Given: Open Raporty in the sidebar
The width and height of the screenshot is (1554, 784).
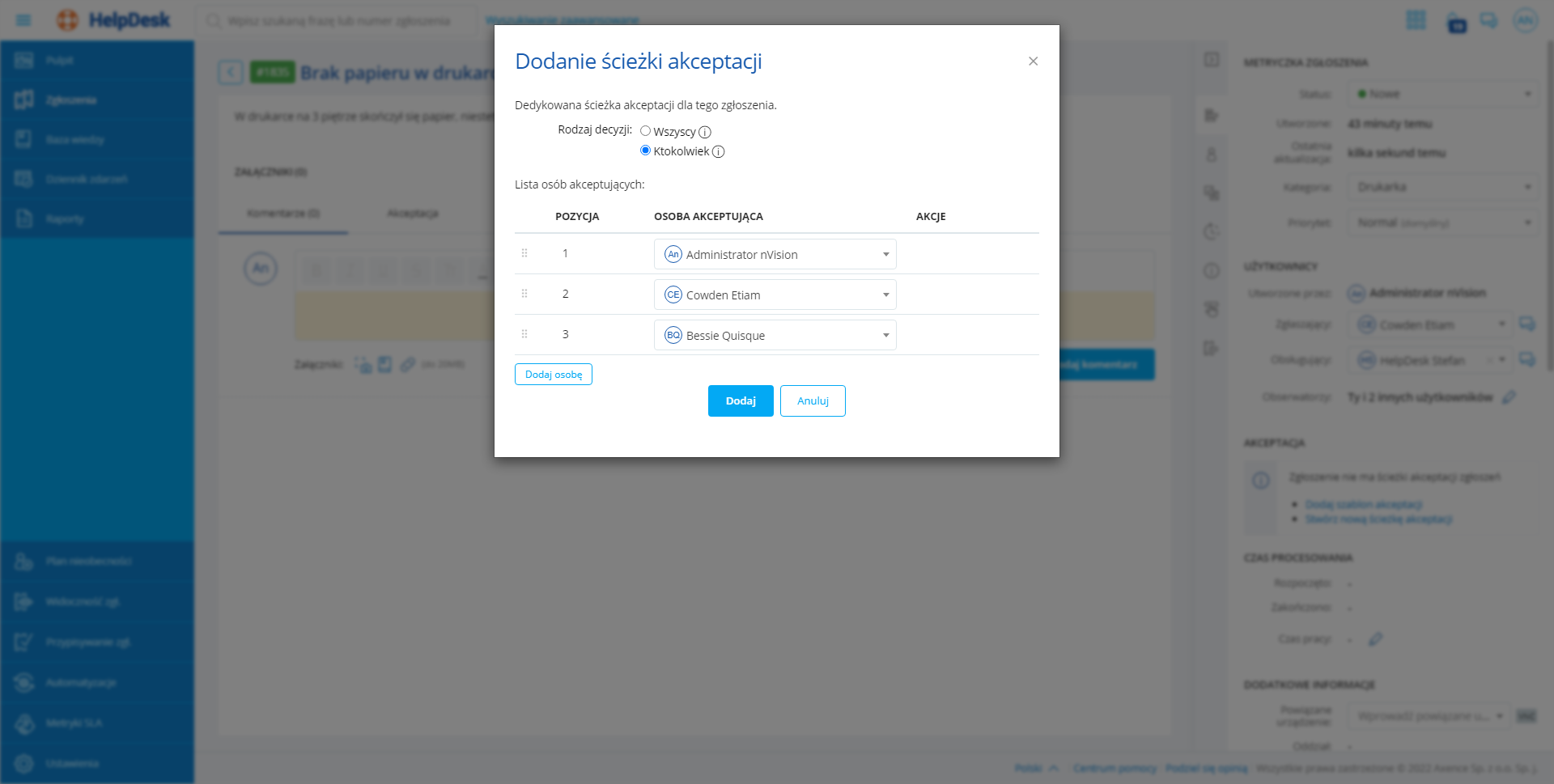Looking at the screenshot, I should [65, 219].
